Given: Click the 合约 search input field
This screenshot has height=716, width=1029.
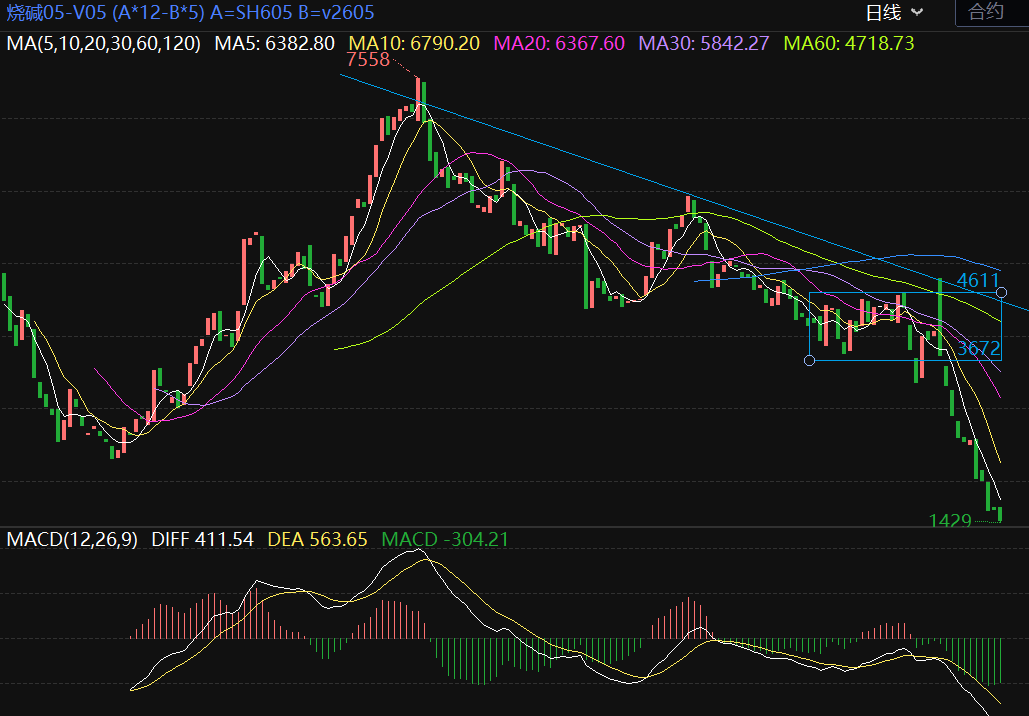Looking at the screenshot, I should 990,13.
